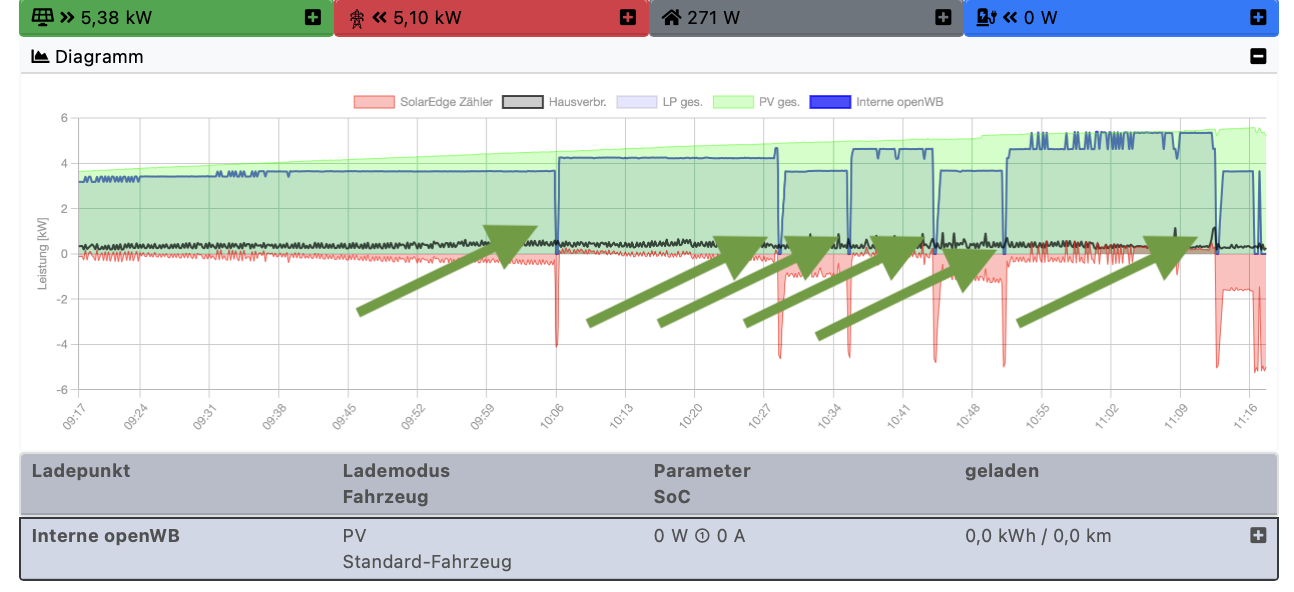Click the 11:16 time axis label
Viewport: 1294px width, 592px height.
[x=1244, y=416]
